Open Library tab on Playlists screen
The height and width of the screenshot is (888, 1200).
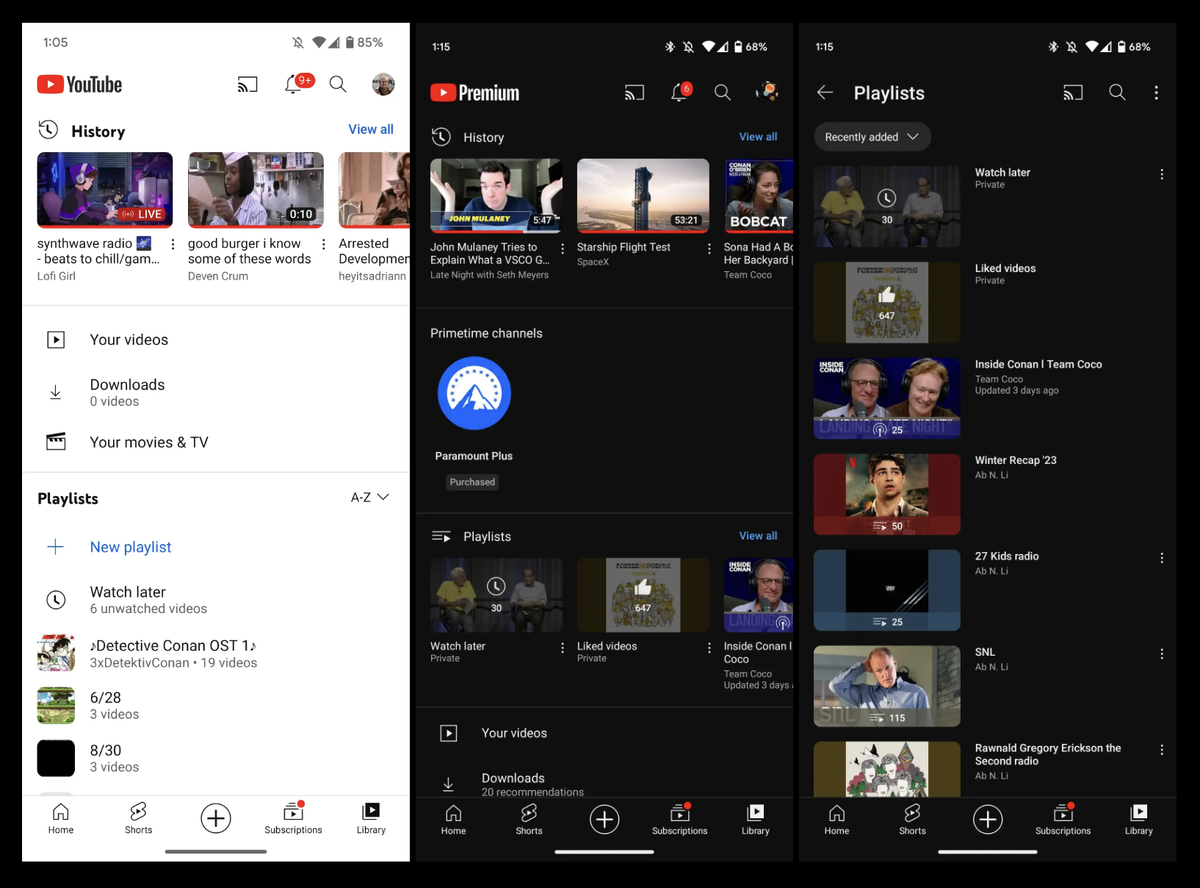pyautogui.click(x=1139, y=819)
